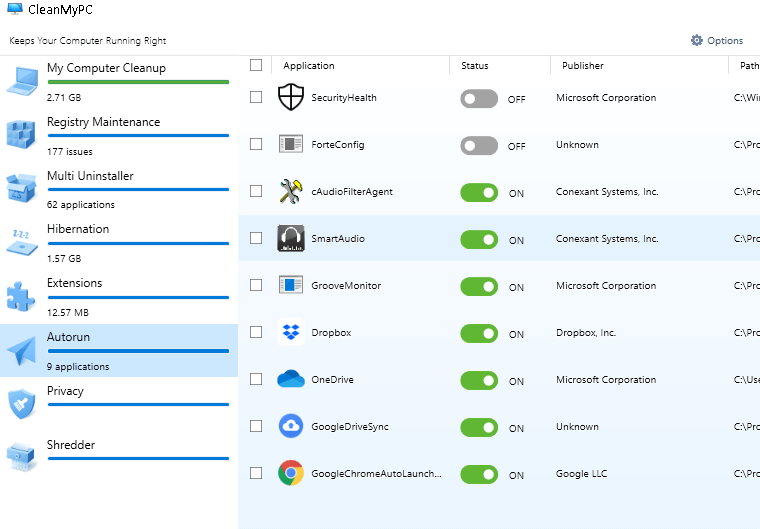
Task: Click the Extensions puzzle piece icon
Action: tap(21, 296)
